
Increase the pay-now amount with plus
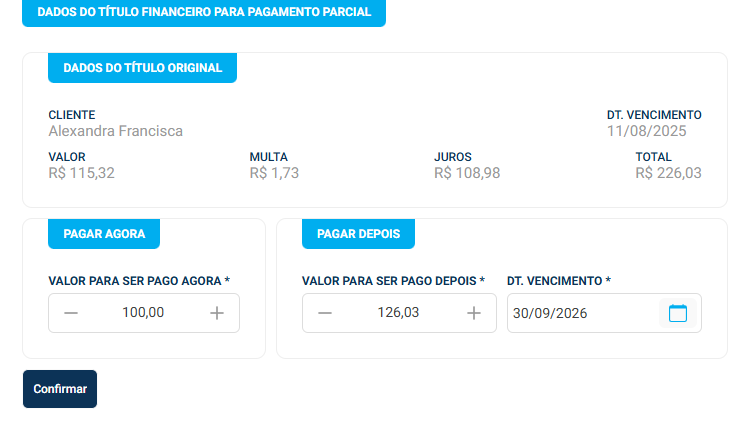pos(217,313)
